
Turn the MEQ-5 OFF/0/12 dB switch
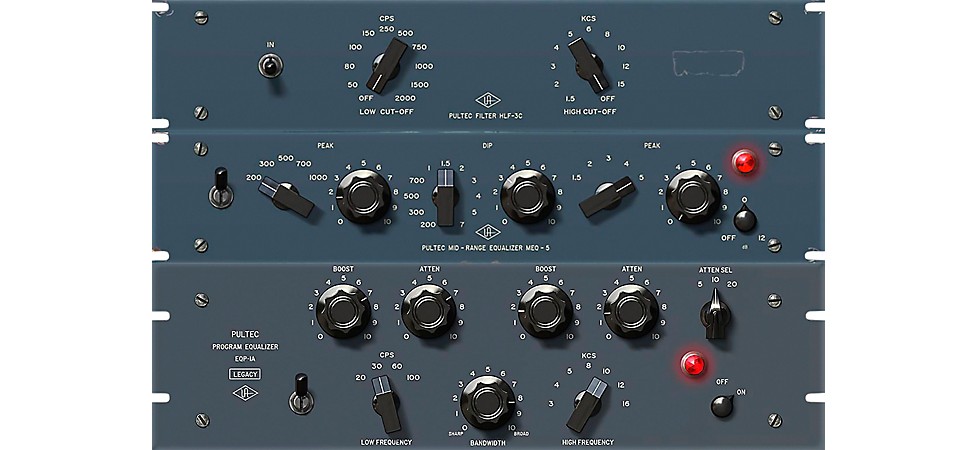pos(744,219)
